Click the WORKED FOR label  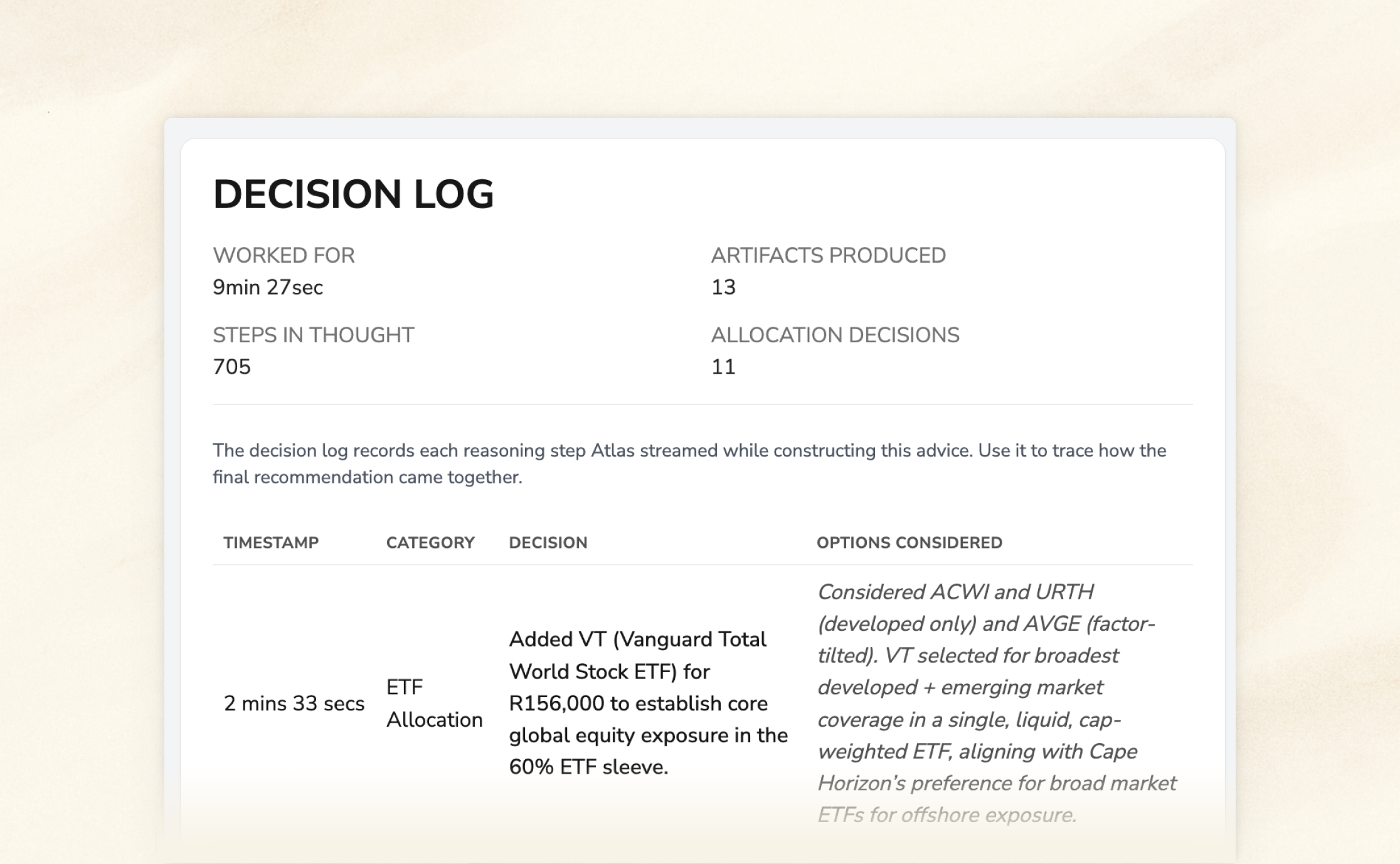pyautogui.click(x=284, y=255)
